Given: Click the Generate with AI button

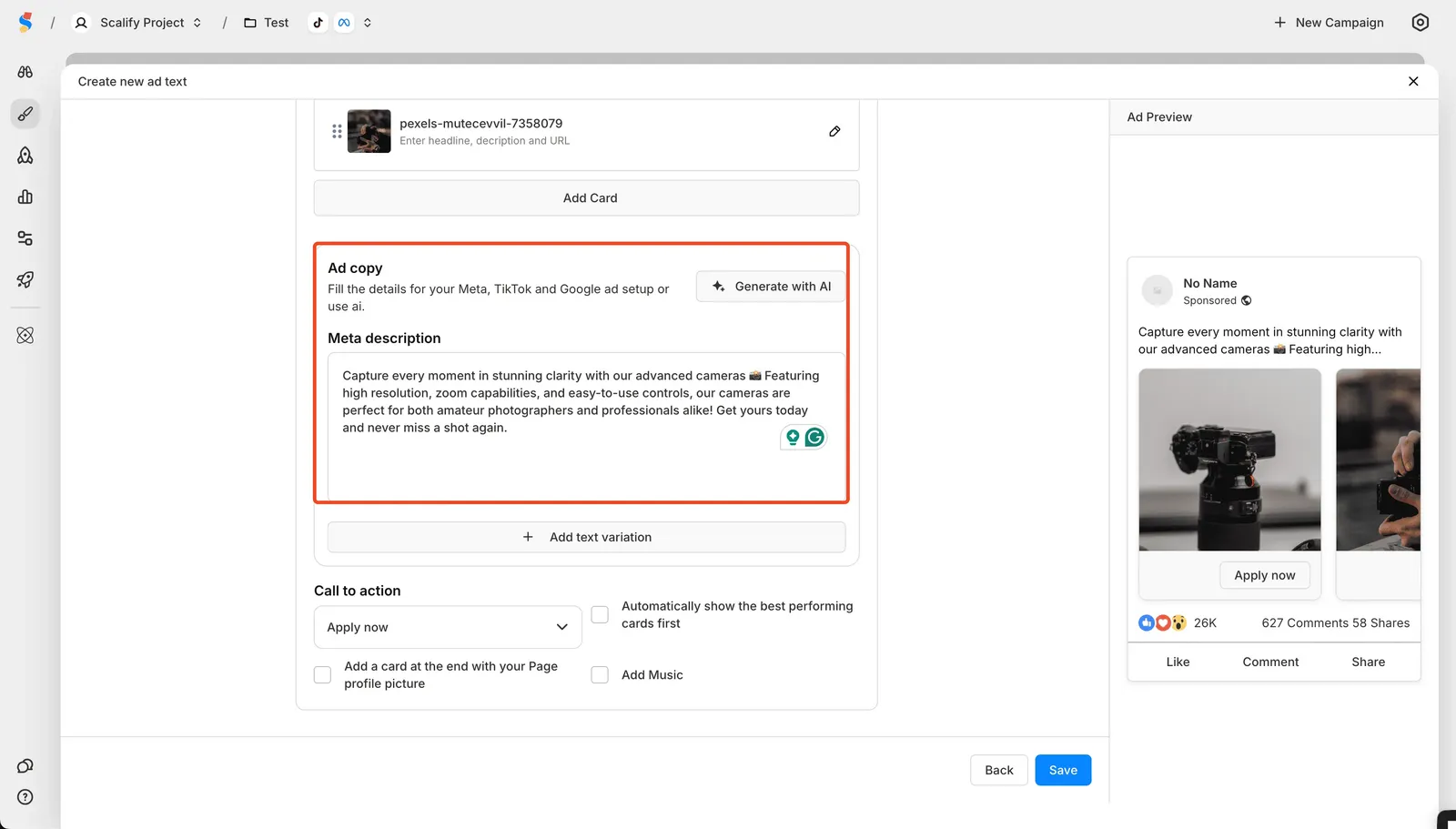Looking at the screenshot, I should [x=770, y=286].
